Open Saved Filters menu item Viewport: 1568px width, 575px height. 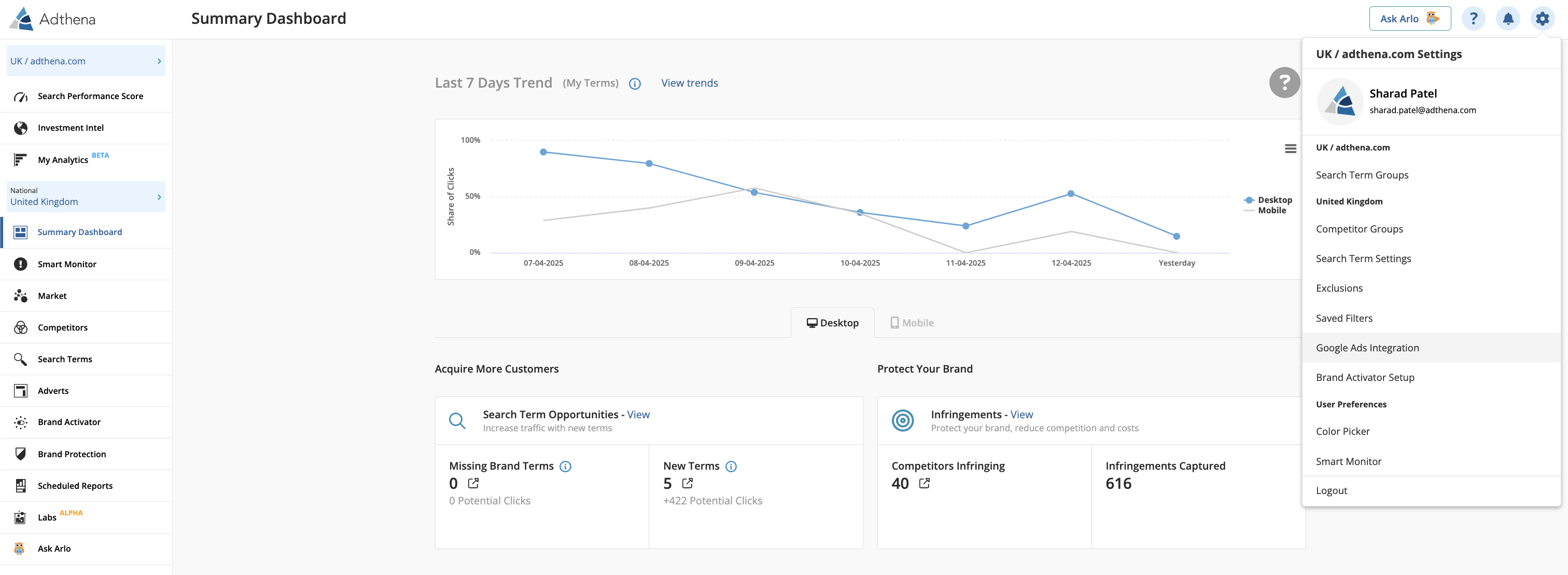click(1431, 318)
